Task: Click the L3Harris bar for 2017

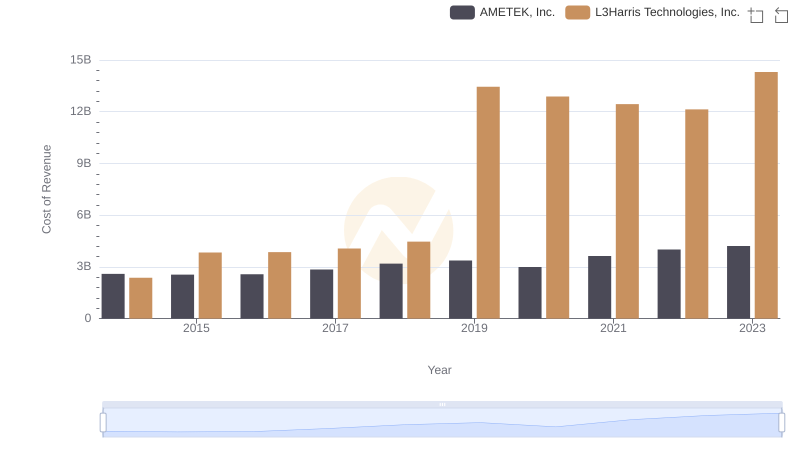Action: 349,283
